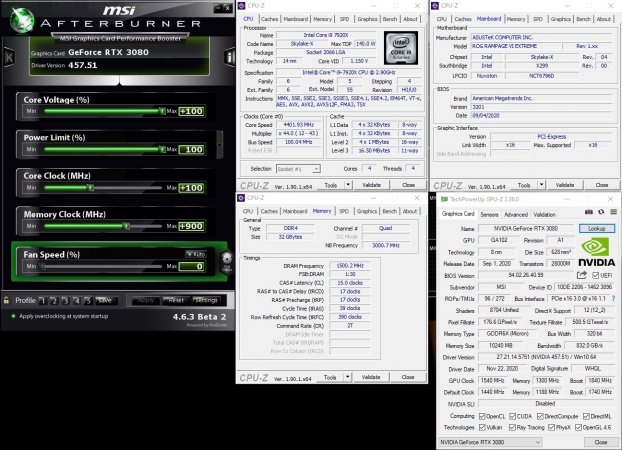Click the Afterburner Reset button
Screen dimensions: 622x450
click(x=176, y=300)
